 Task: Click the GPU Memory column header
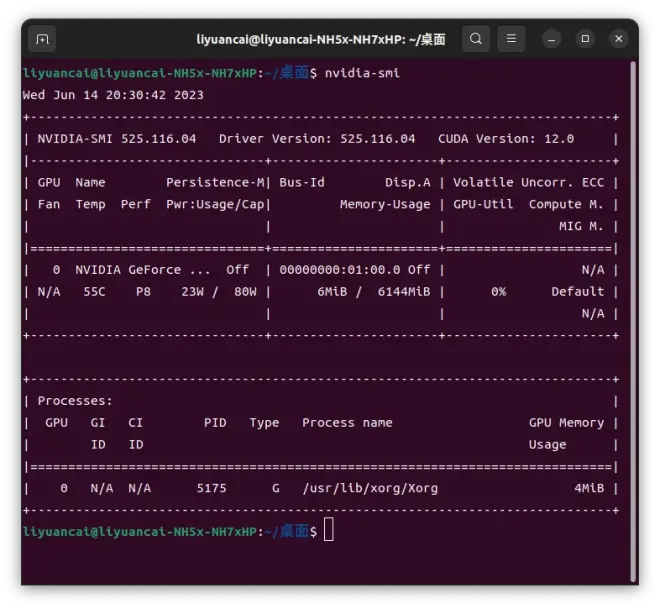click(566, 423)
